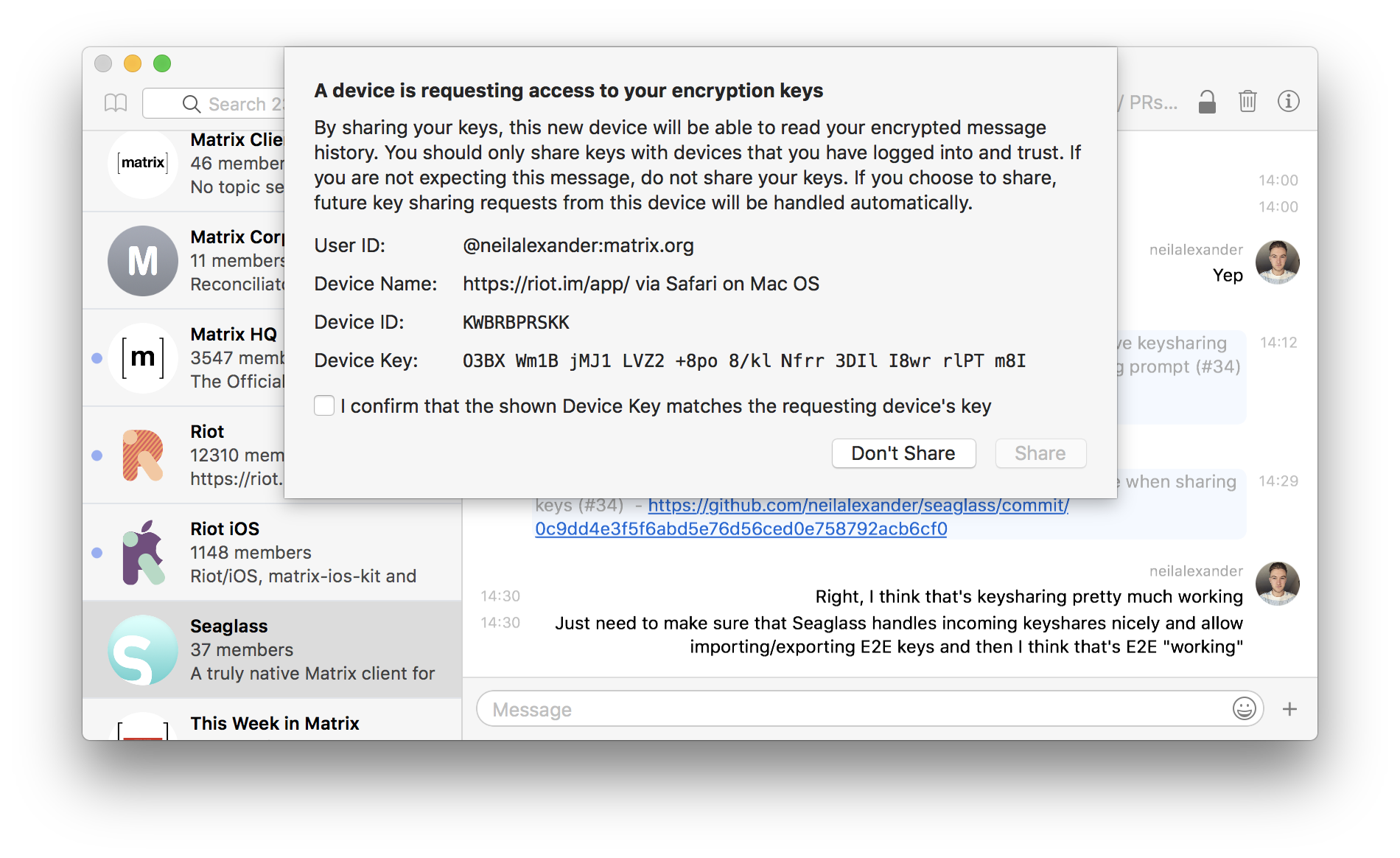The height and width of the screenshot is (858, 1400).
Task: Open room info via the info icon
Action: coord(1288,102)
